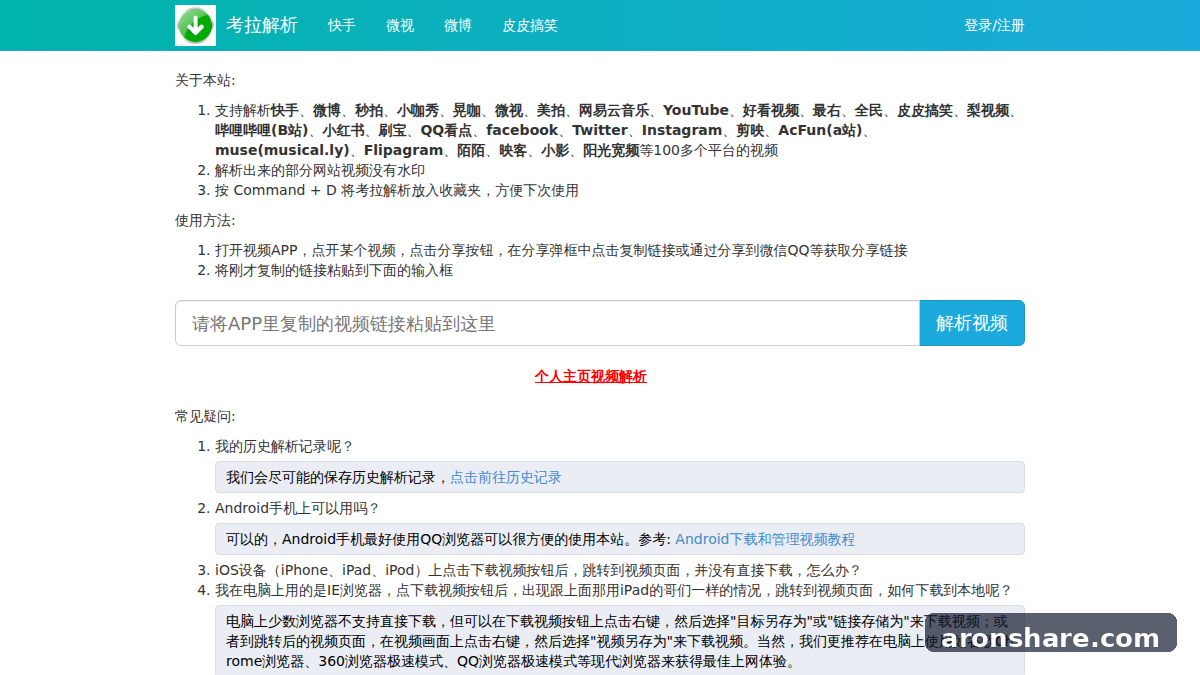Click the iOS设备 download question text

(538, 570)
